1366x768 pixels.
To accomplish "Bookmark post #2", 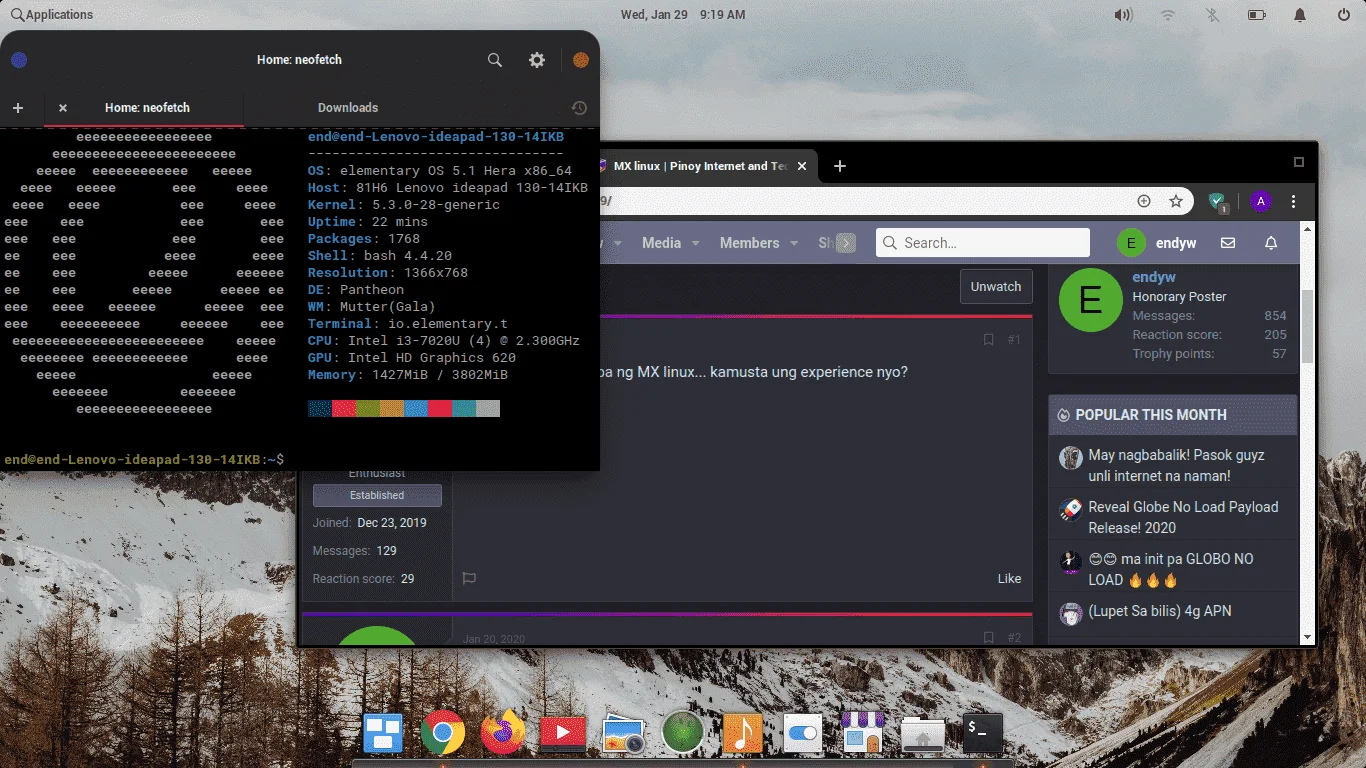I will click(x=988, y=638).
